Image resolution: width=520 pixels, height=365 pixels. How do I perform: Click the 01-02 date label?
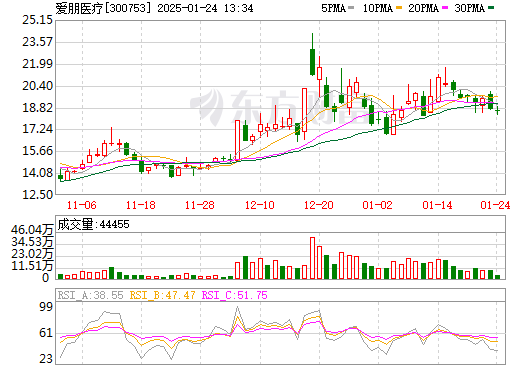(x=378, y=205)
